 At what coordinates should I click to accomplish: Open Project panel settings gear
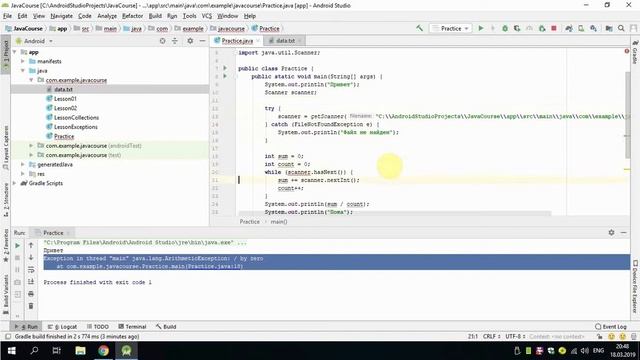pyautogui.click(x=190, y=41)
